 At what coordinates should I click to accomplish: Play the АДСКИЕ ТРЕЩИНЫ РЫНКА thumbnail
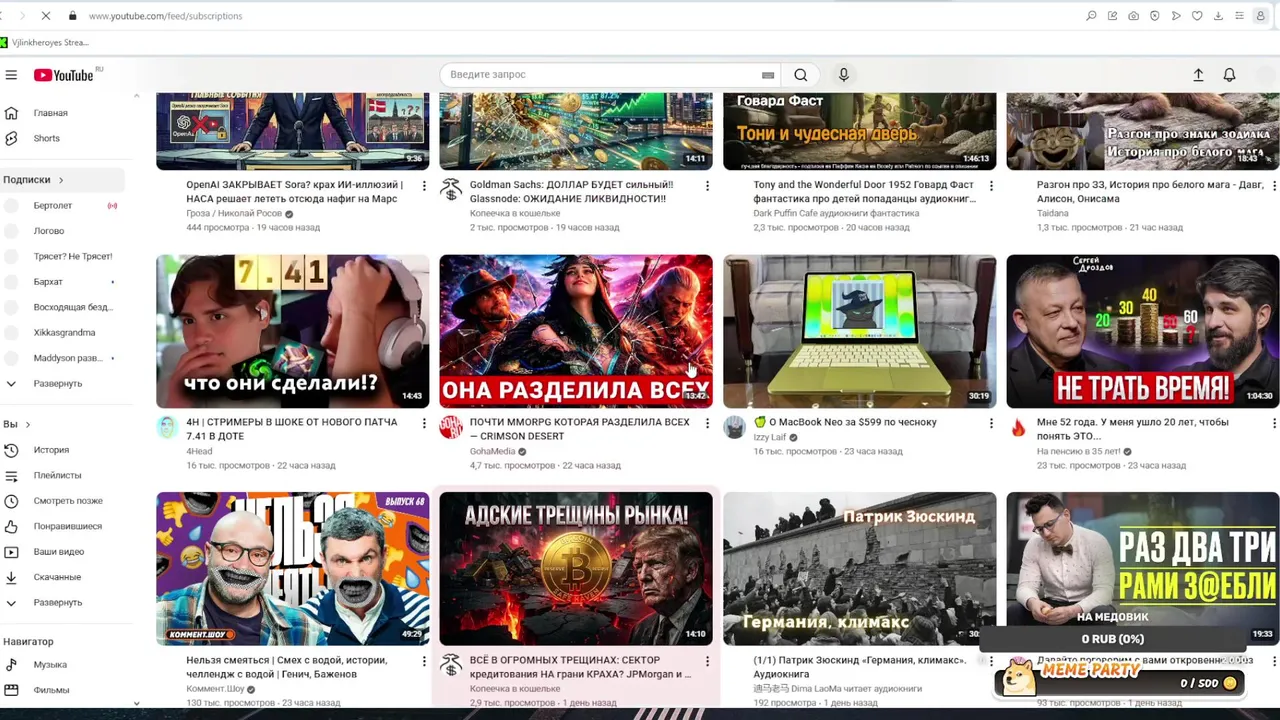(x=576, y=569)
